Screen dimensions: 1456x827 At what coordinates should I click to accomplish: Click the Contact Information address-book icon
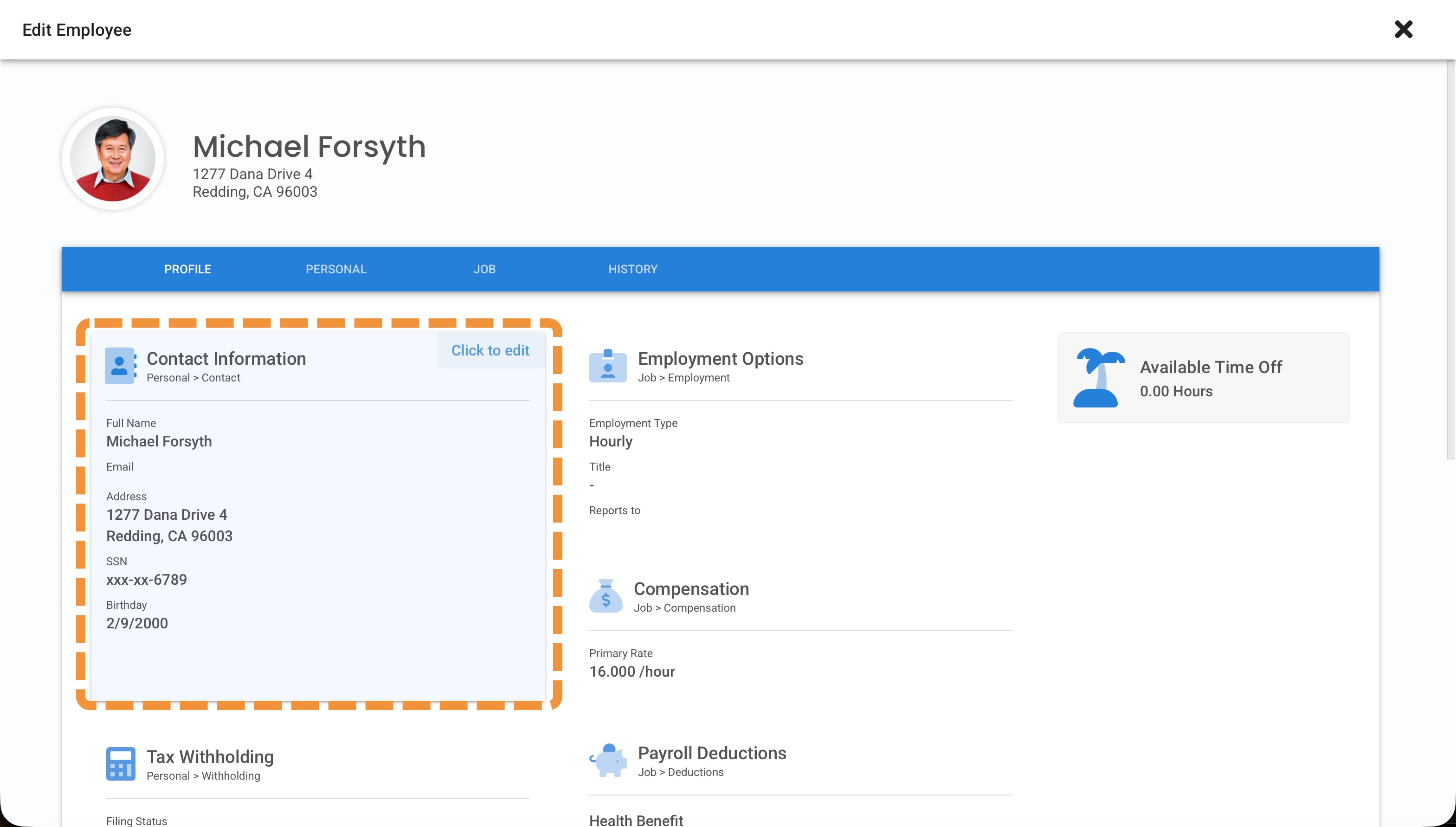click(120, 366)
